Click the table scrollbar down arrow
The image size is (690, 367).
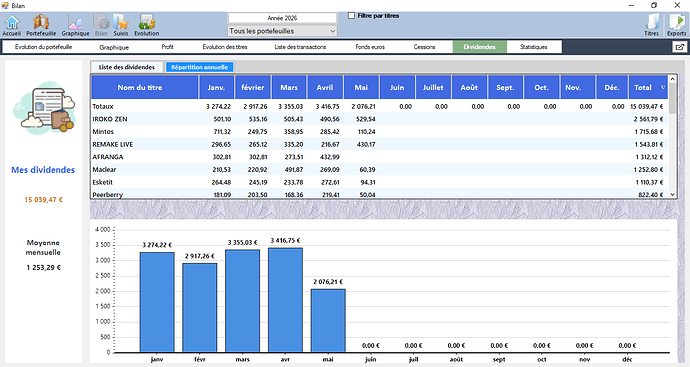(x=672, y=194)
